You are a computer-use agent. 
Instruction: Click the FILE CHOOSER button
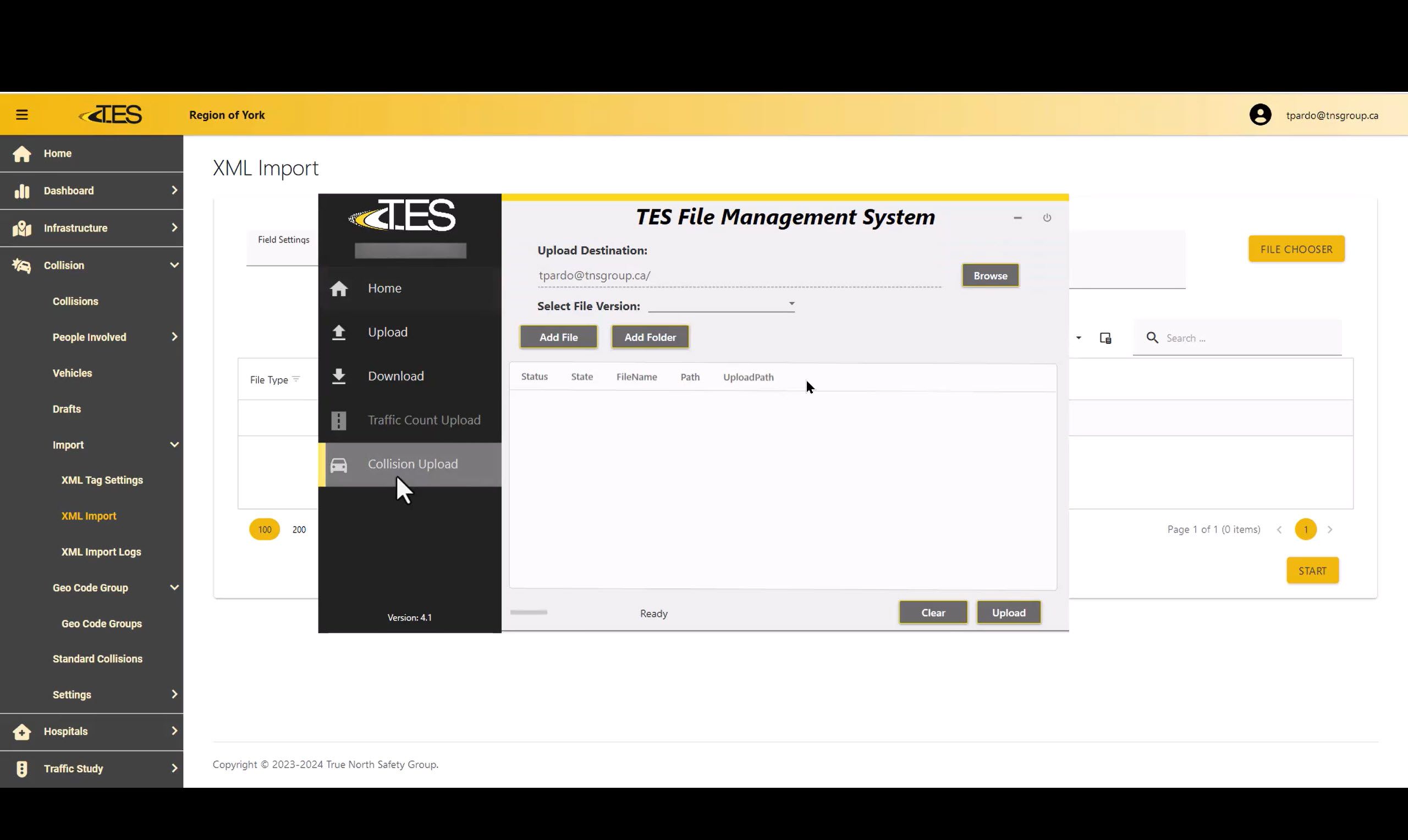(x=1295, y=249)
